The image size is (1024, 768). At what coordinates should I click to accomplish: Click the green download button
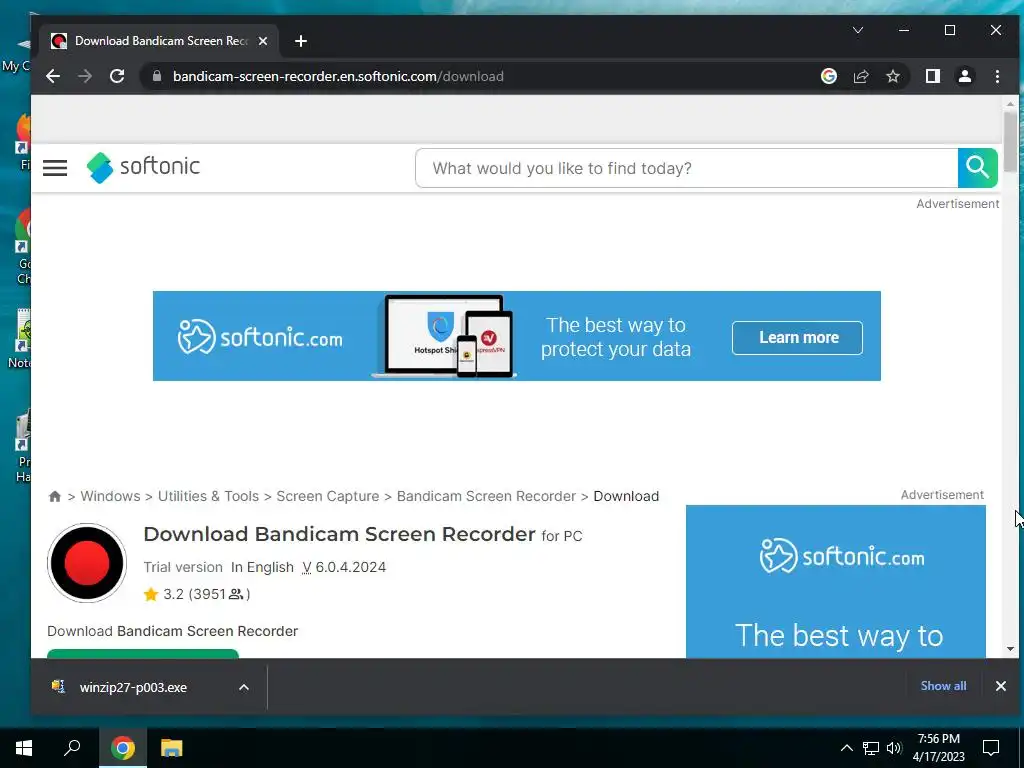pos(143,654)
